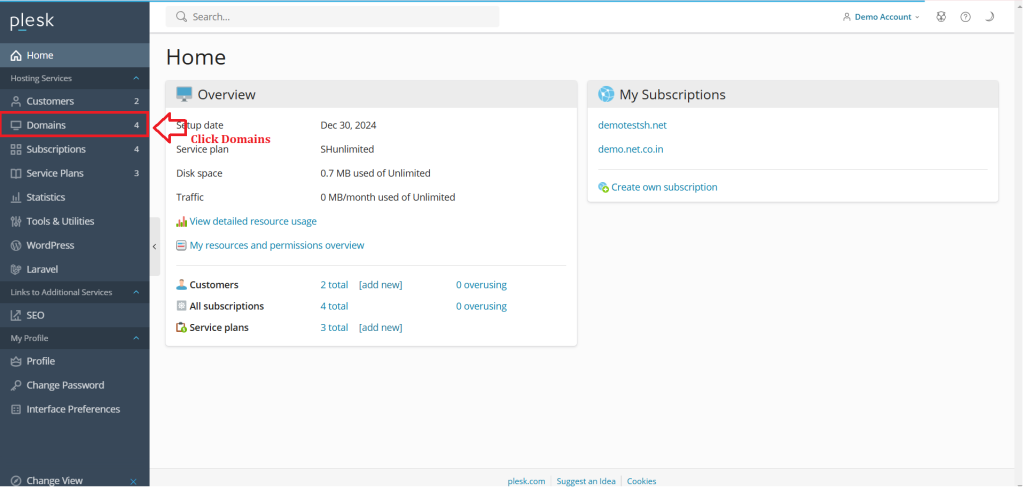
Task: Collapse the Hosting Services section
Action: (136, 78)
